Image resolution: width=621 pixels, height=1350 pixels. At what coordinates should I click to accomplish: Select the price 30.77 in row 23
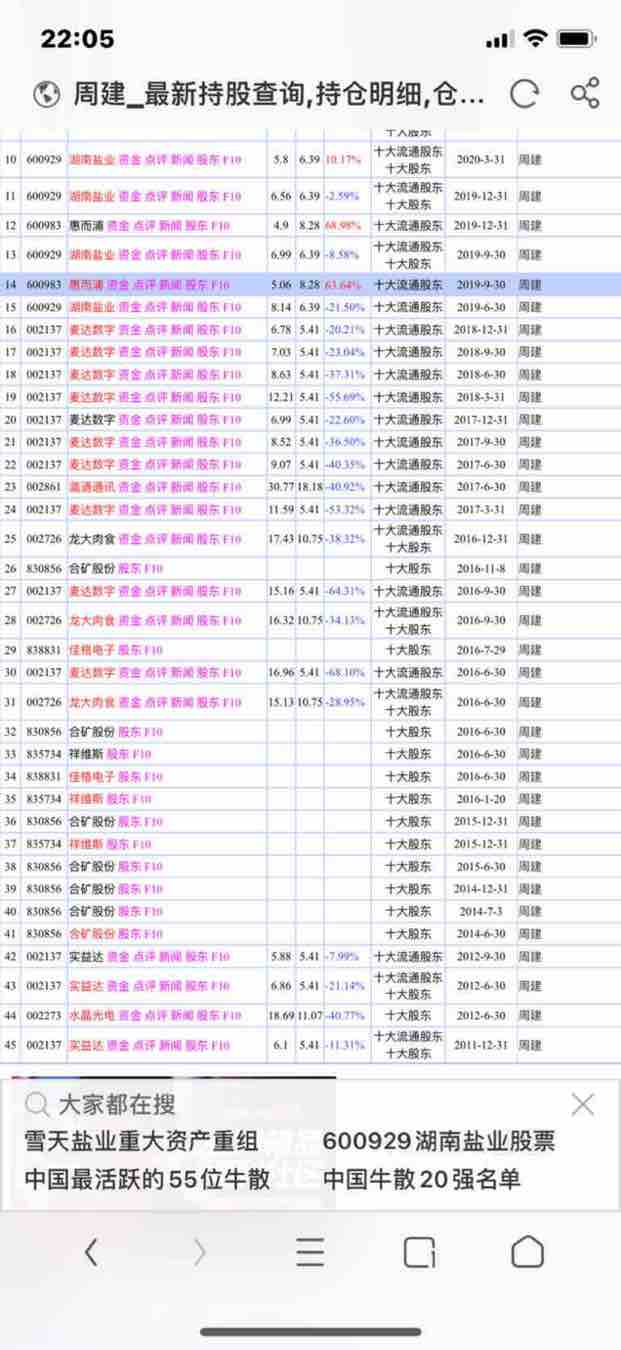(x=281, y=487)
